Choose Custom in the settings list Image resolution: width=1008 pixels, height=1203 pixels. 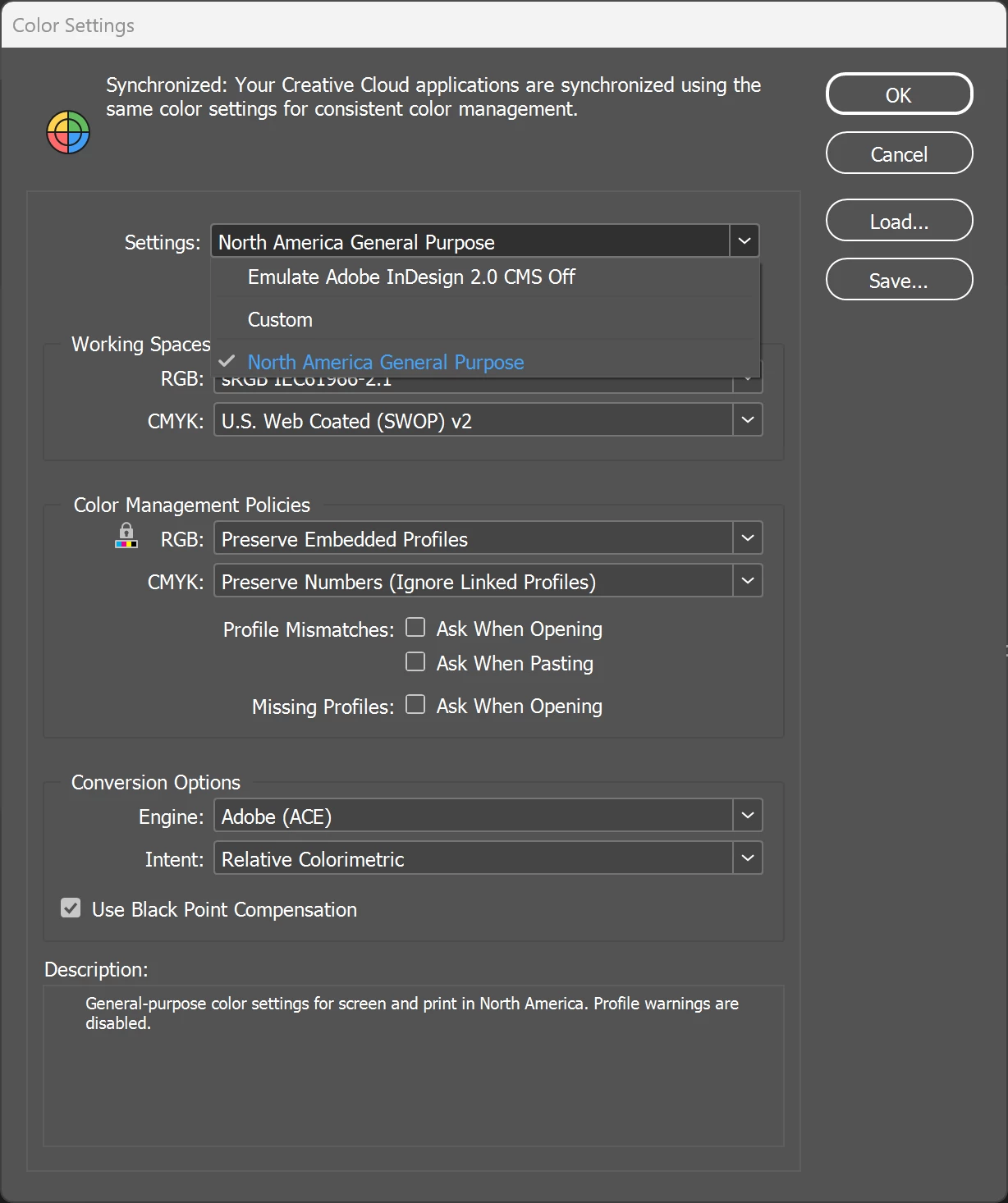pyautogui.click(x=486, y=320)
